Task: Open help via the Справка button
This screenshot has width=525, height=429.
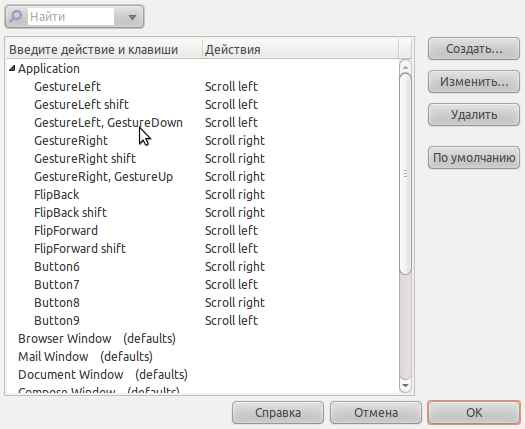Action: [x=278, y=413]
